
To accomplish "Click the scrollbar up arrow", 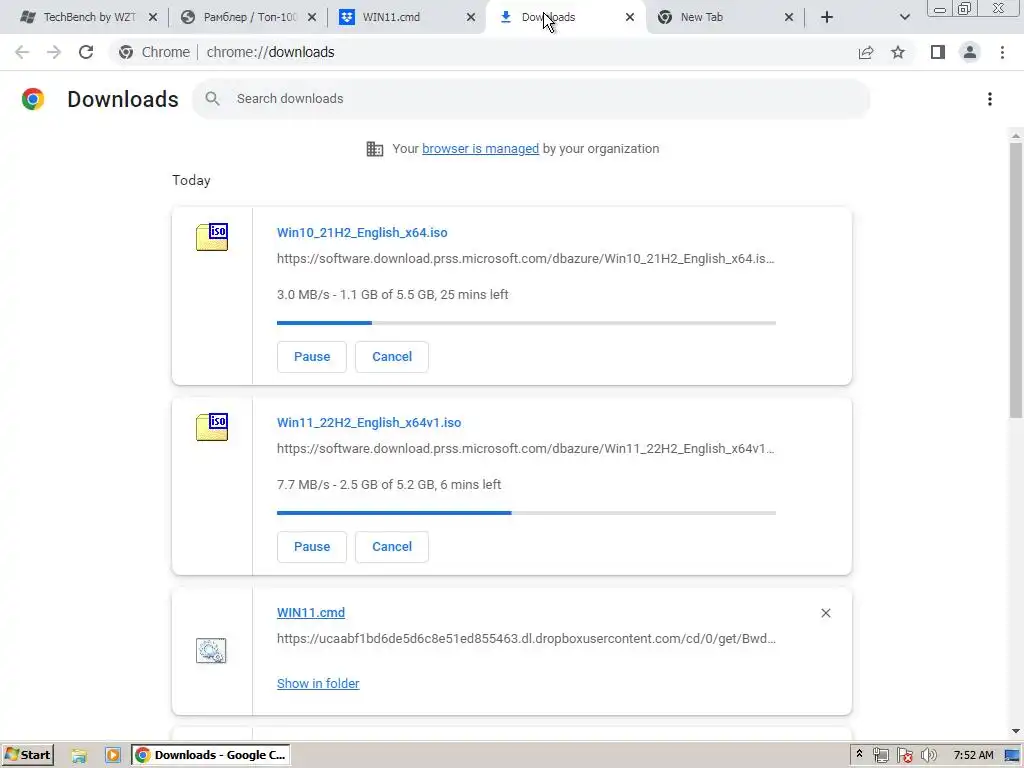I will (1016, 135).
